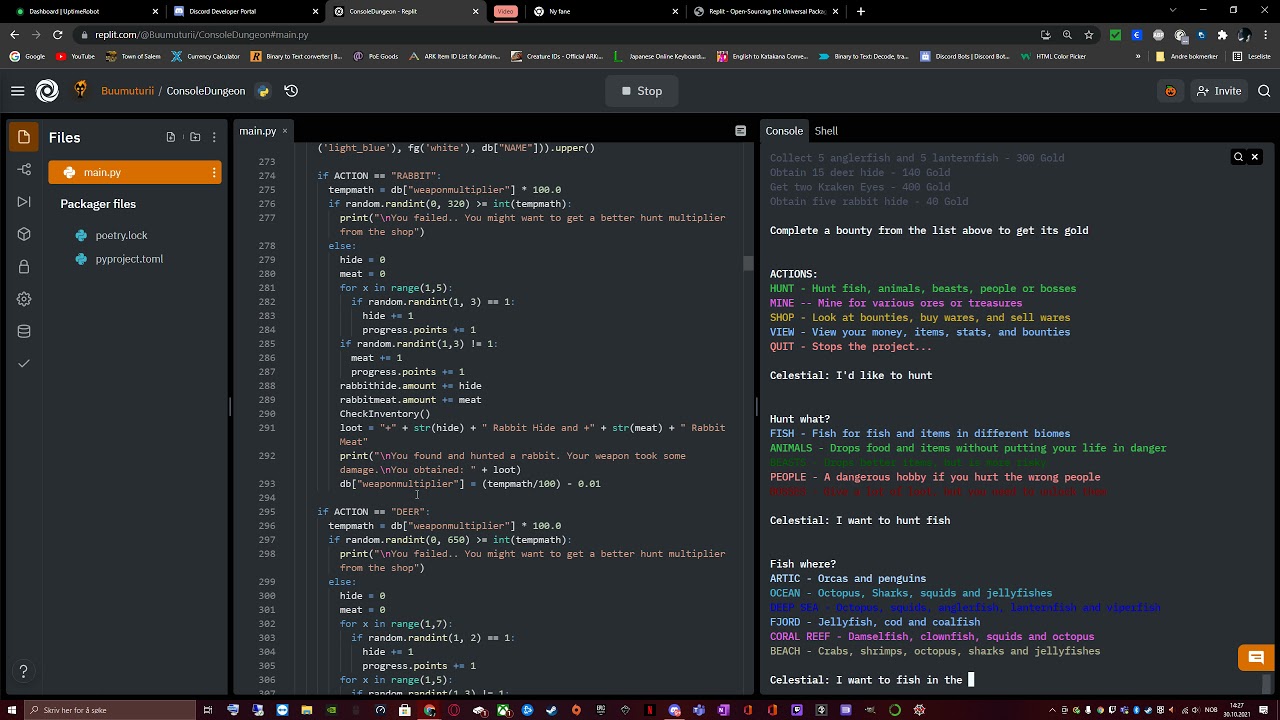Open the Andre bokmerker bookmarks folder

[1189, 57]
